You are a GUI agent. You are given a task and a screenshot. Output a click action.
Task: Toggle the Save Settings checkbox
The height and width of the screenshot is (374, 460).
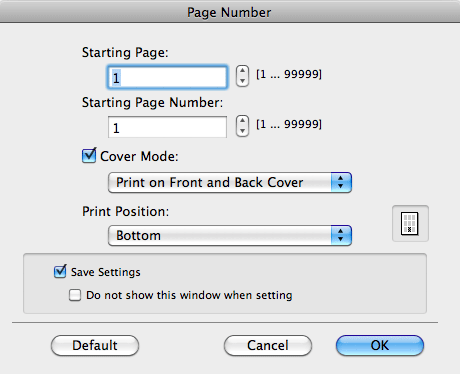click(x=60, y=271)
